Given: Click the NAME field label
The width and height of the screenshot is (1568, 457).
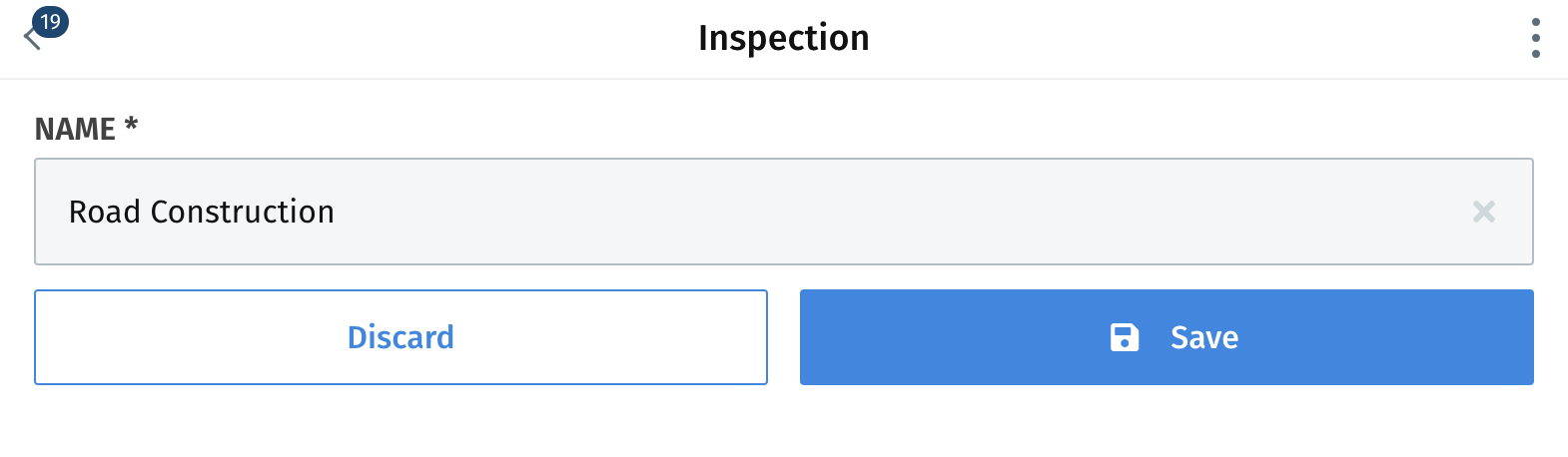Looking at the screenshot, I should (x=75, y=129).
